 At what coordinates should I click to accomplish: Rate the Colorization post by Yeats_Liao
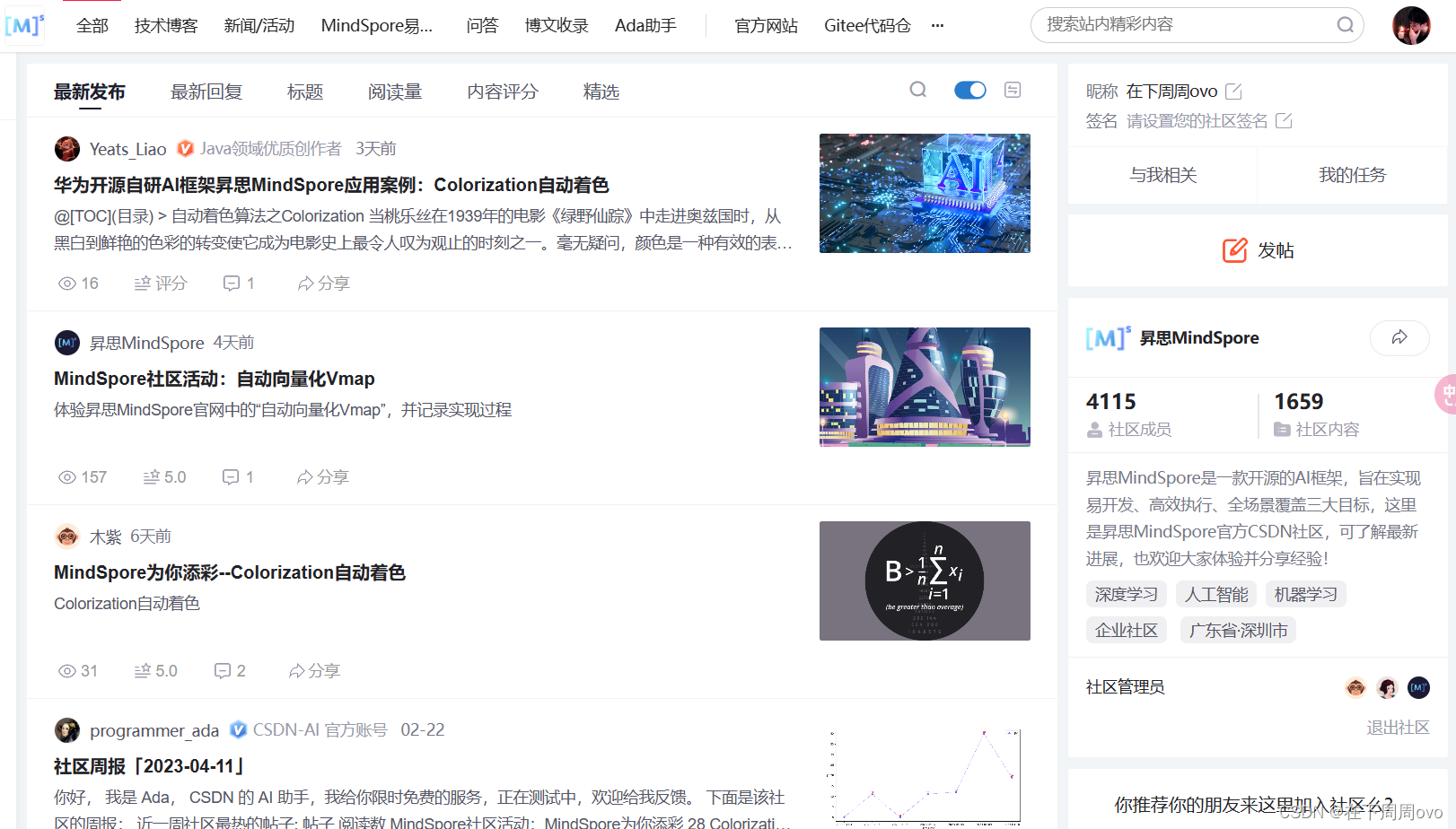coord(161,284)
